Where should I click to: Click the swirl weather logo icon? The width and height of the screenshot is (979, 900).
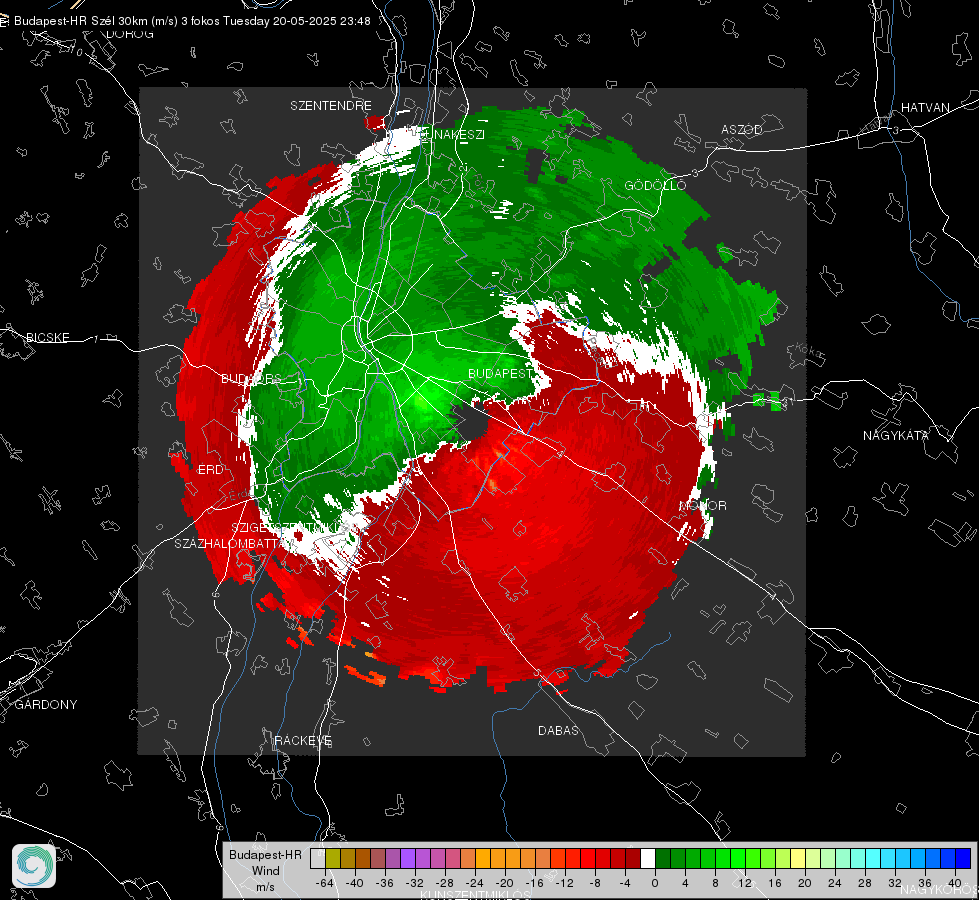(34, 866)
